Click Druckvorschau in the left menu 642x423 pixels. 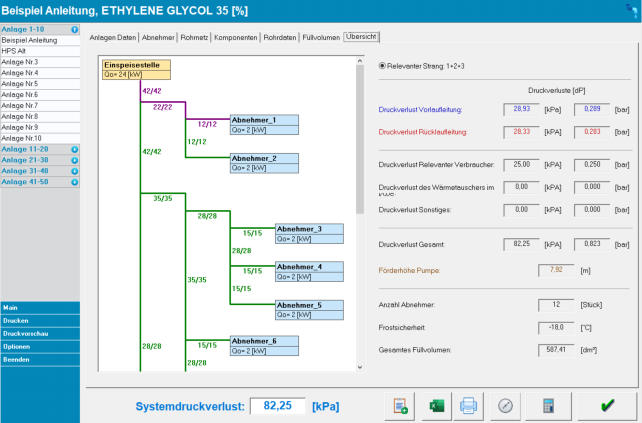tap(40, 333)
